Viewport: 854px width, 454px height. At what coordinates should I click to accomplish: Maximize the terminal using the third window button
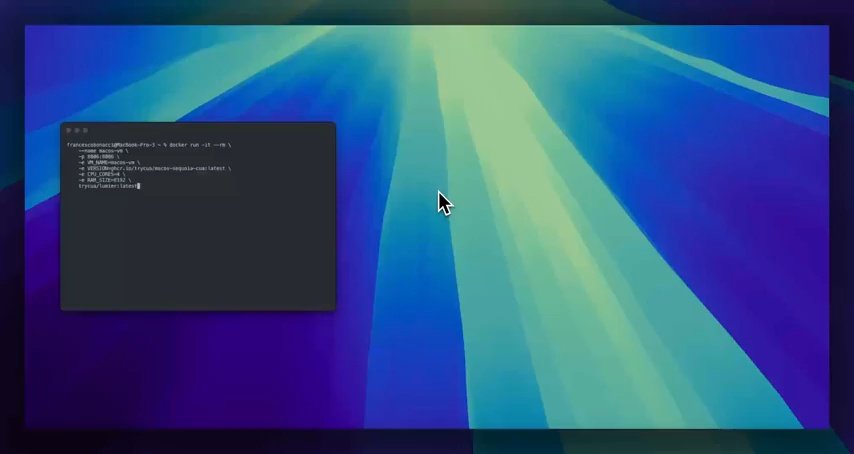[86, 131]
